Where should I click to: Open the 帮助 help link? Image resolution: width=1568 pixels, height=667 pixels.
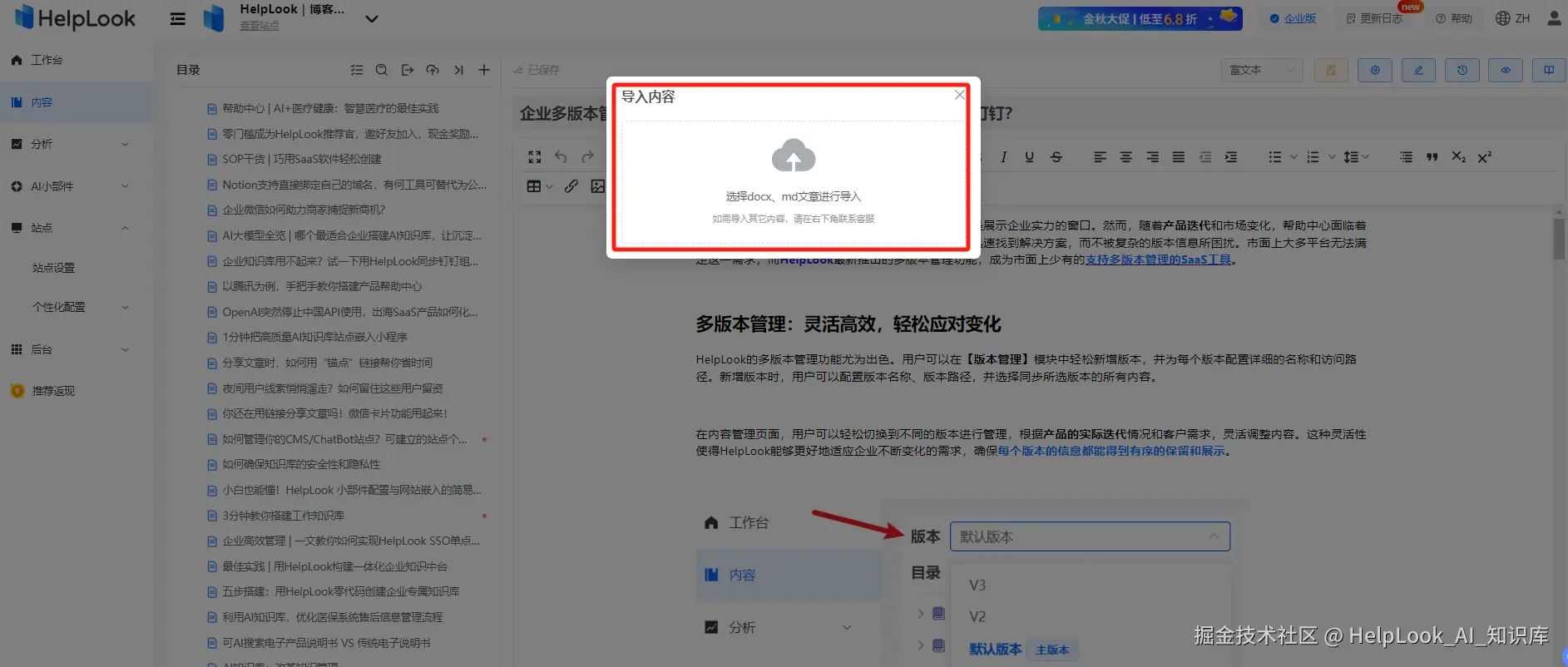1453,18
